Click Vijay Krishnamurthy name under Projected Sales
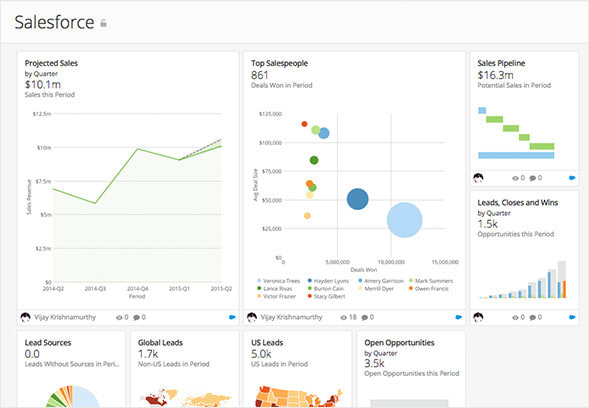 coord(65,317)
